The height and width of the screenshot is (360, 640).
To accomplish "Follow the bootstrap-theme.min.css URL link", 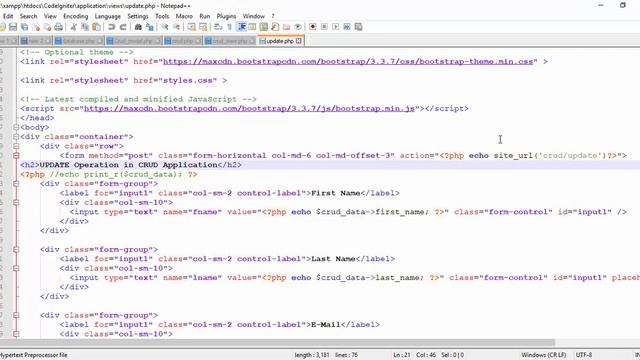I will (x=348, y=62).
